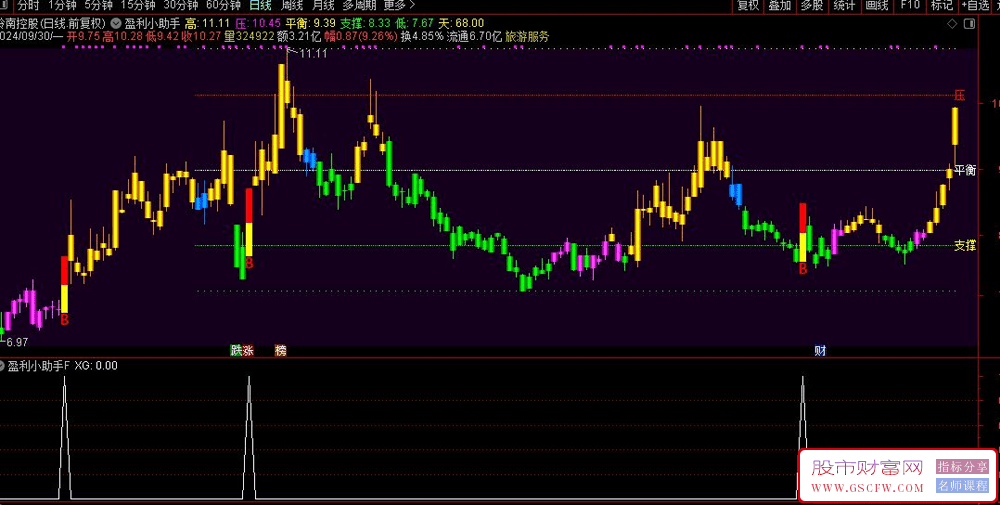Select the 5分钟 period tab
This screenshot has height=505, width=1000.
[x=98, y=6]
